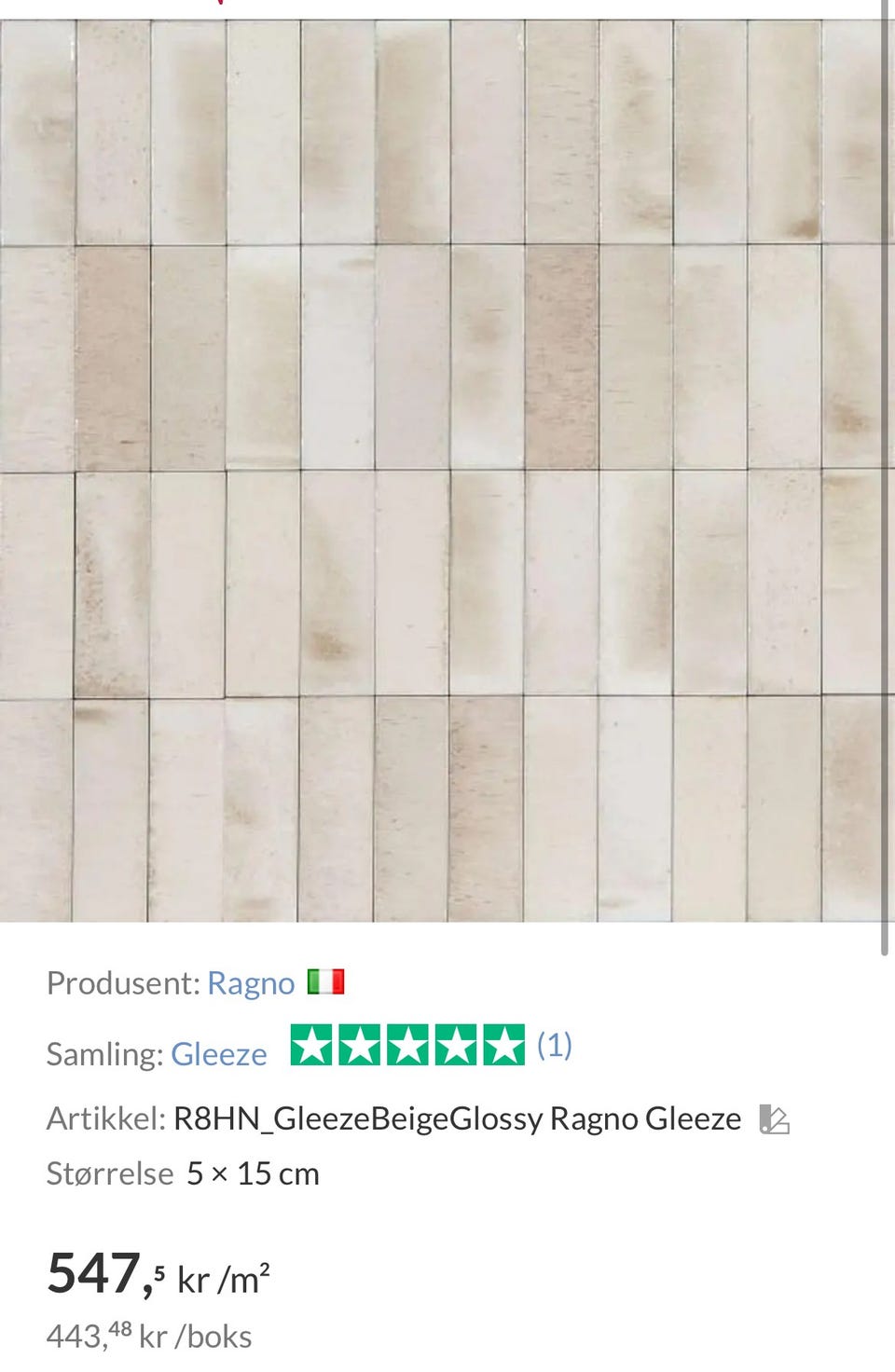This screenshot has height=1372, width=895.
Task: Click the fourth green rating star
Action: click(455, 1045)
